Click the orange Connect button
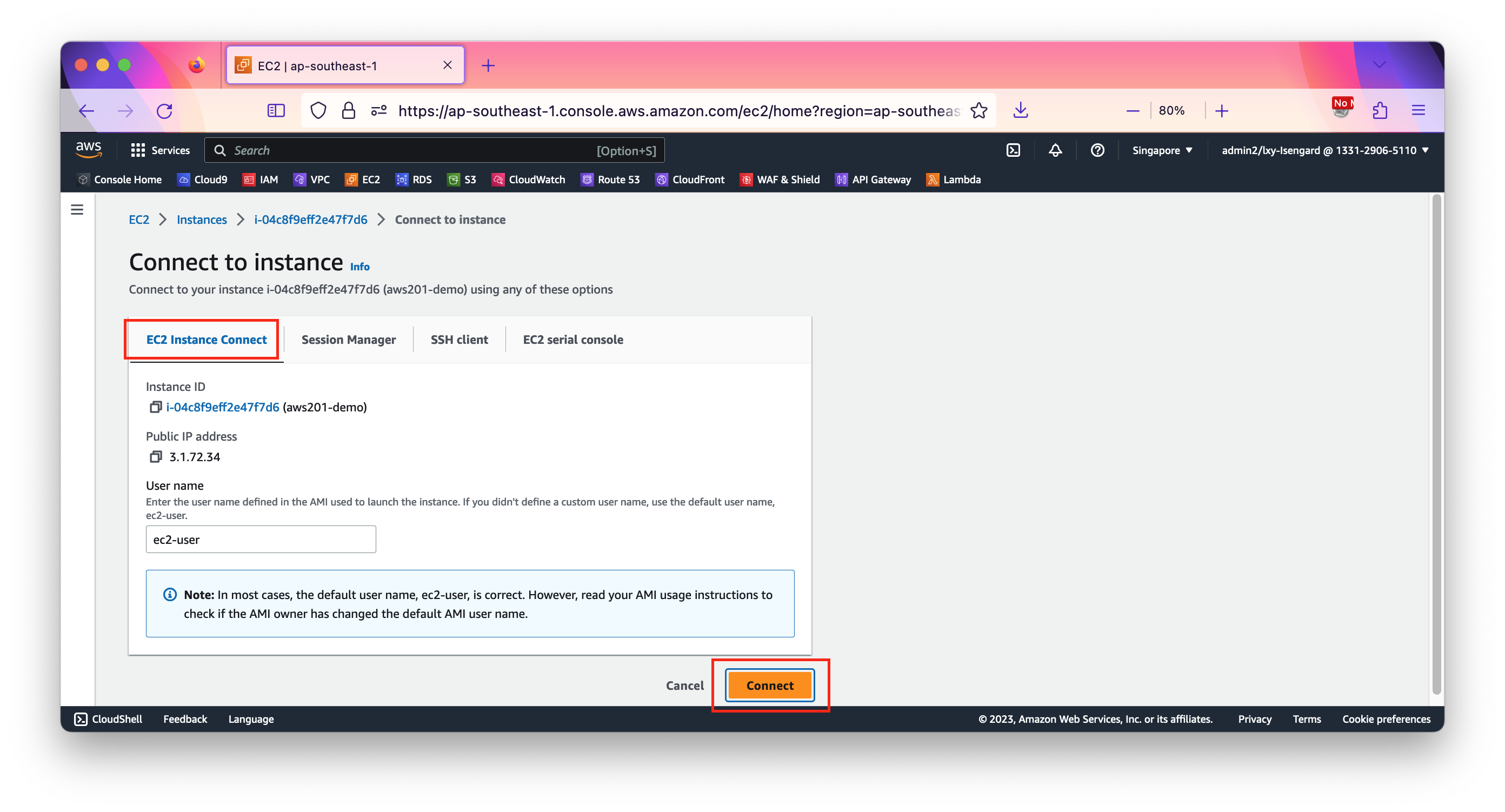 click(x=769, y=685)
